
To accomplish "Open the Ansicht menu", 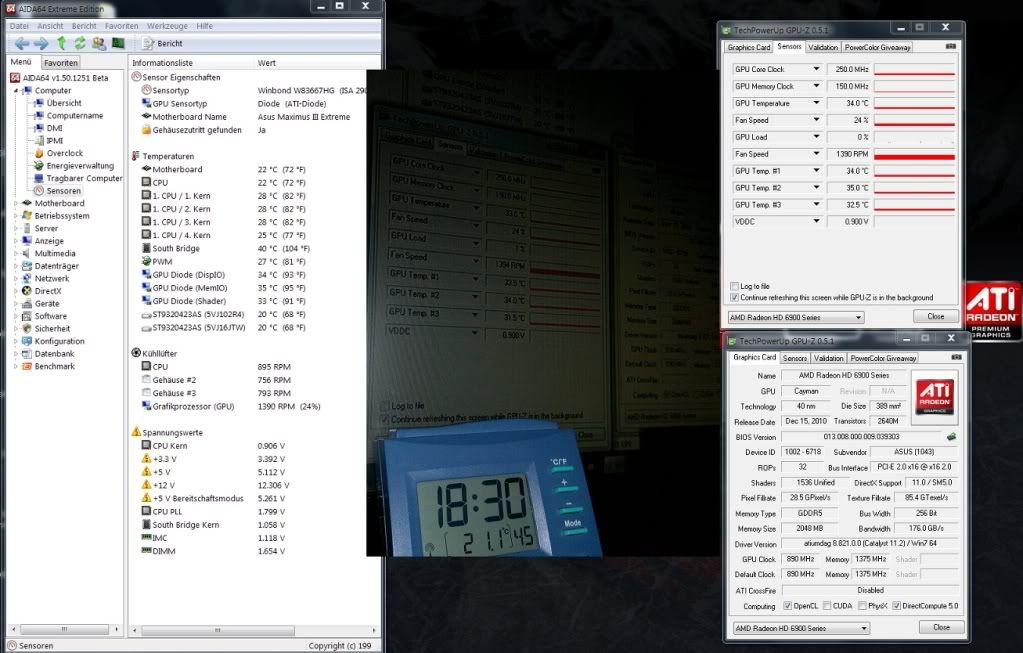I will pos(50,26).
